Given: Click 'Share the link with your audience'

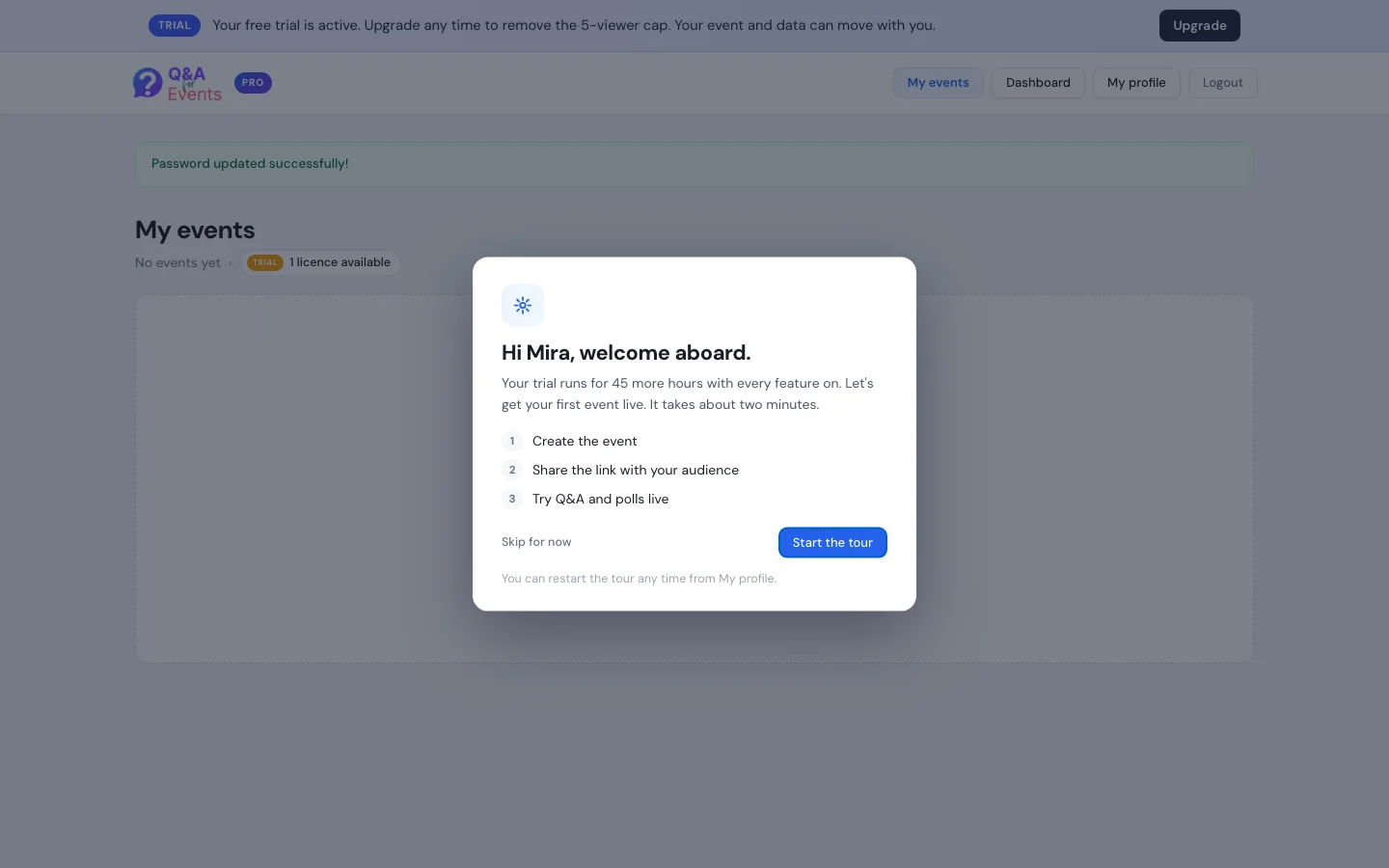Looking at the screenshot, I should click(636, 470).
